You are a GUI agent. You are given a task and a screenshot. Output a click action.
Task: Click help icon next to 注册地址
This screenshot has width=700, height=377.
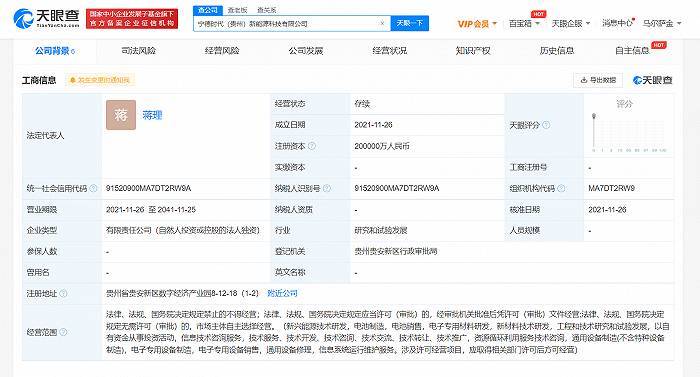click(63, 293)
